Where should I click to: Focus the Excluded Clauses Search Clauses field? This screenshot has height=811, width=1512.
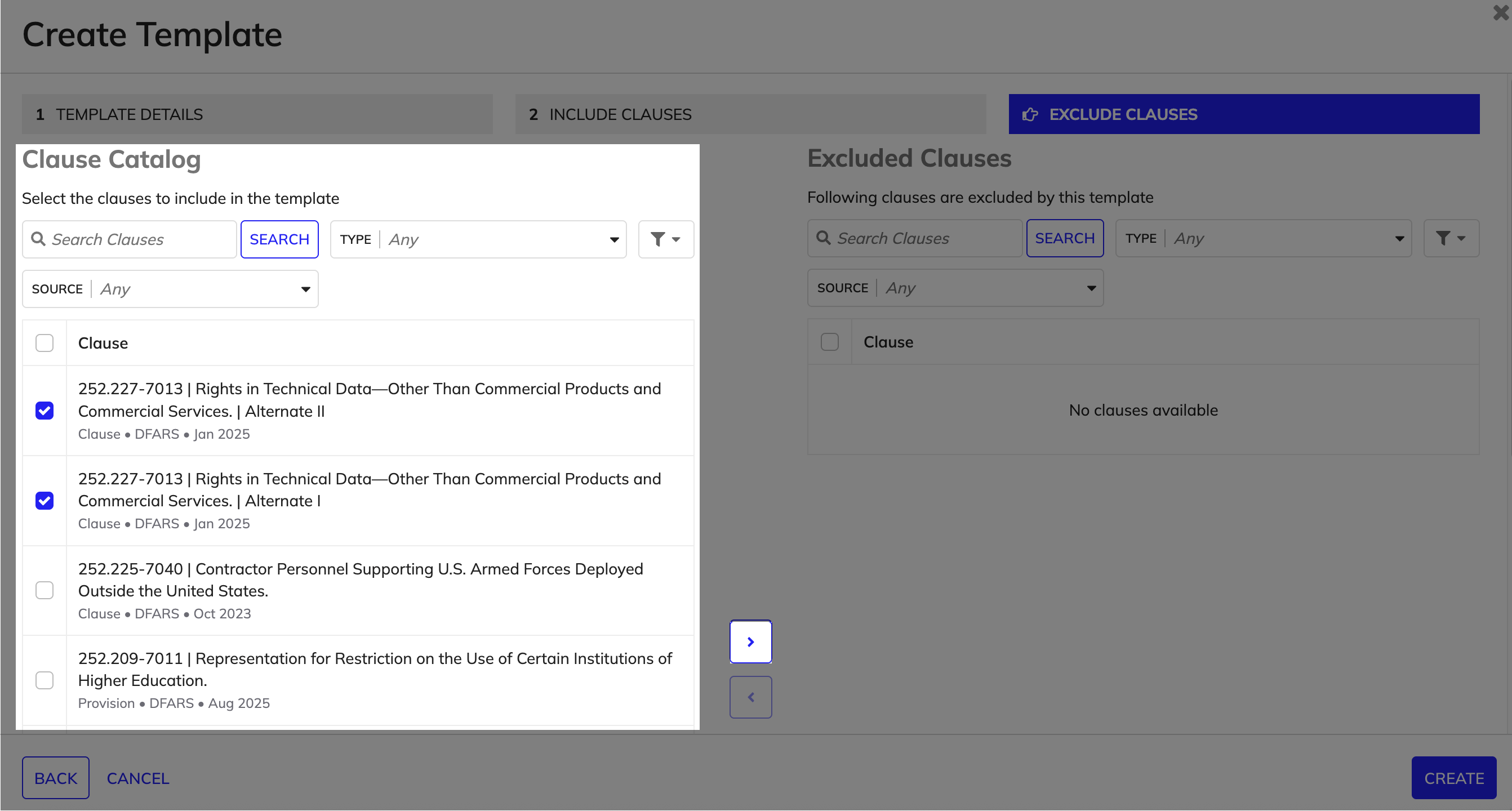(914, 238)
